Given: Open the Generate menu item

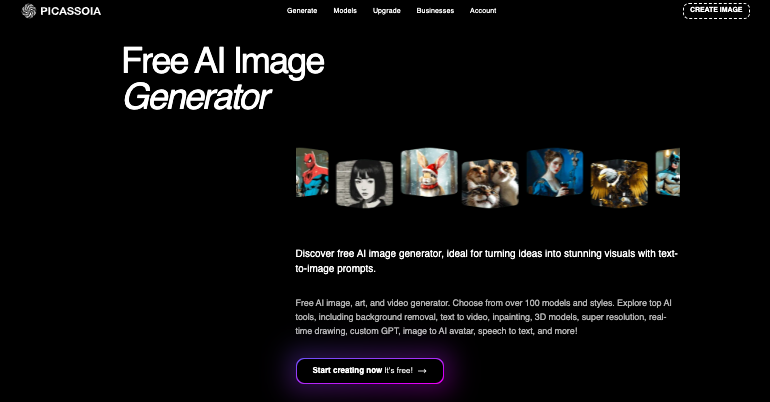Looking at the screenshot, I should point(302,10).
